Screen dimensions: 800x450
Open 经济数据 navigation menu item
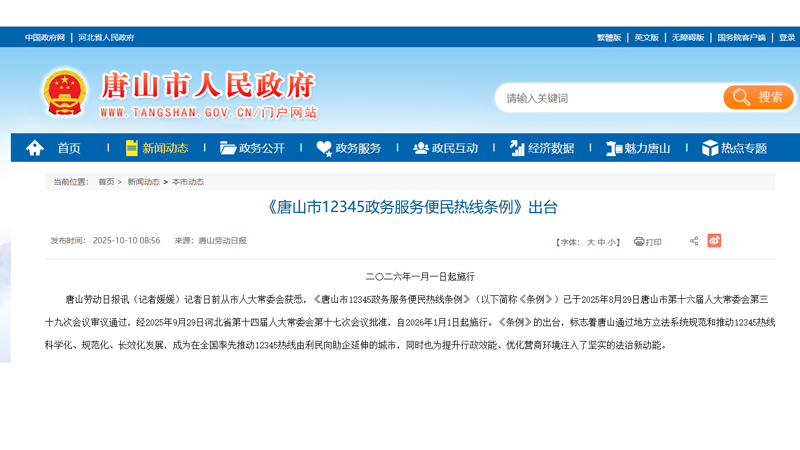551,148
